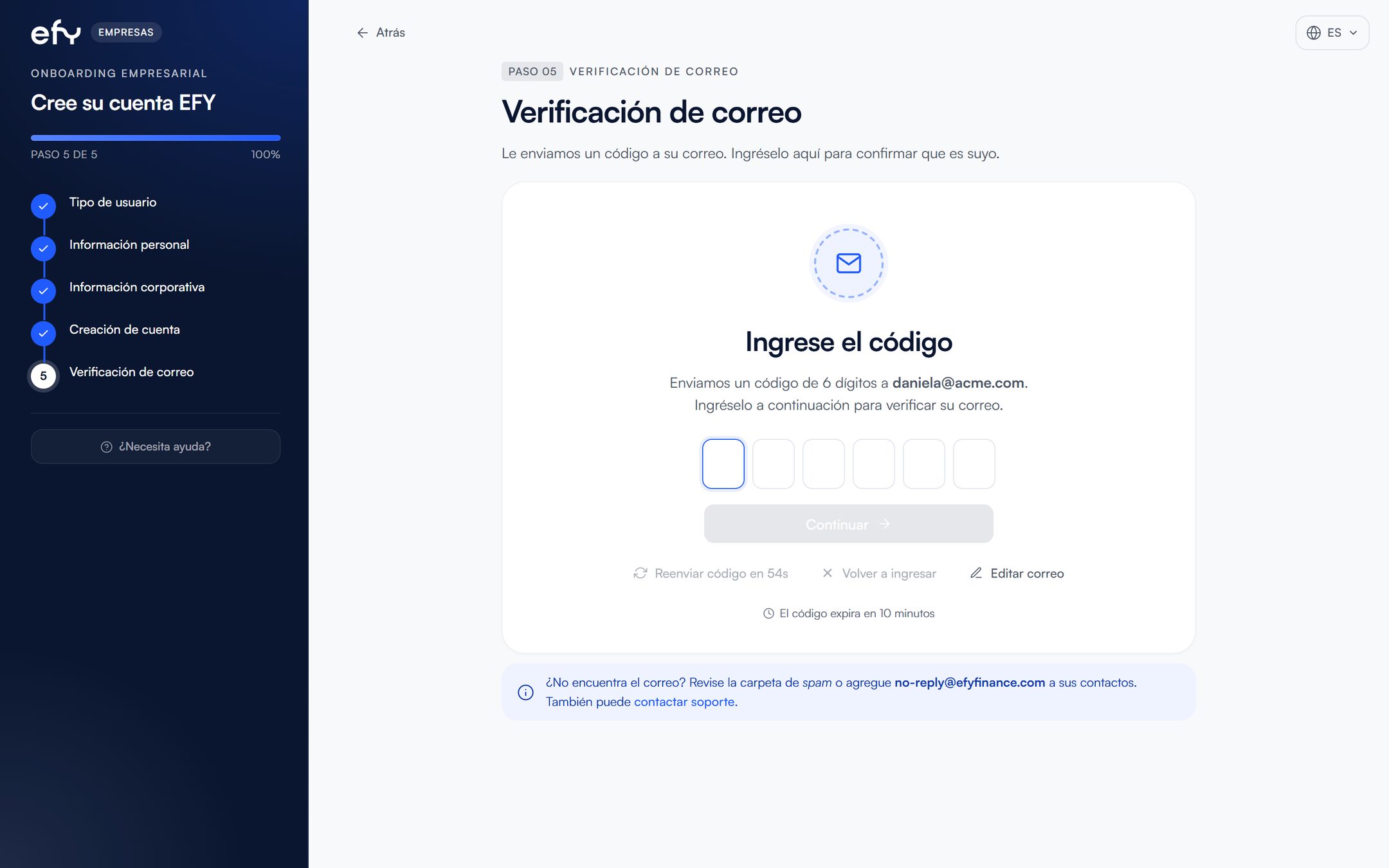Click the Continuar button
Screen dimensions: 1389x868
click(848, 524)
